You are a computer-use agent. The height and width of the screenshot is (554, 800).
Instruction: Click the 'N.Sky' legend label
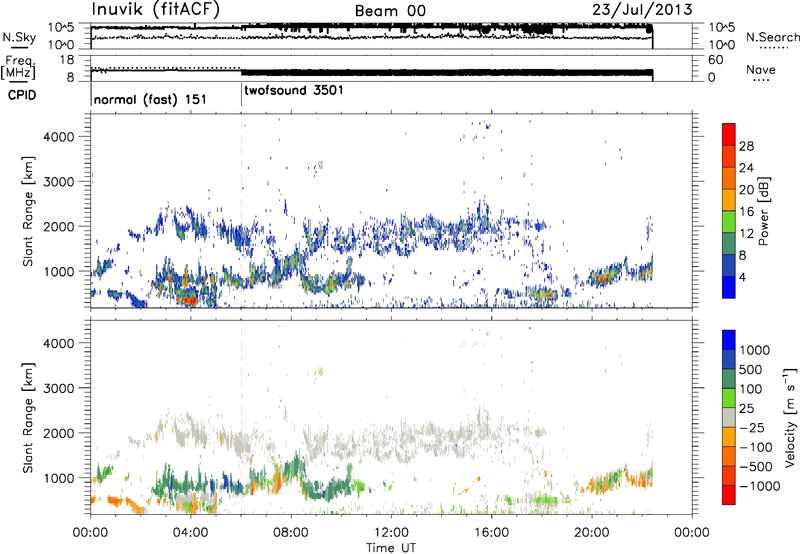click(19, 37)
